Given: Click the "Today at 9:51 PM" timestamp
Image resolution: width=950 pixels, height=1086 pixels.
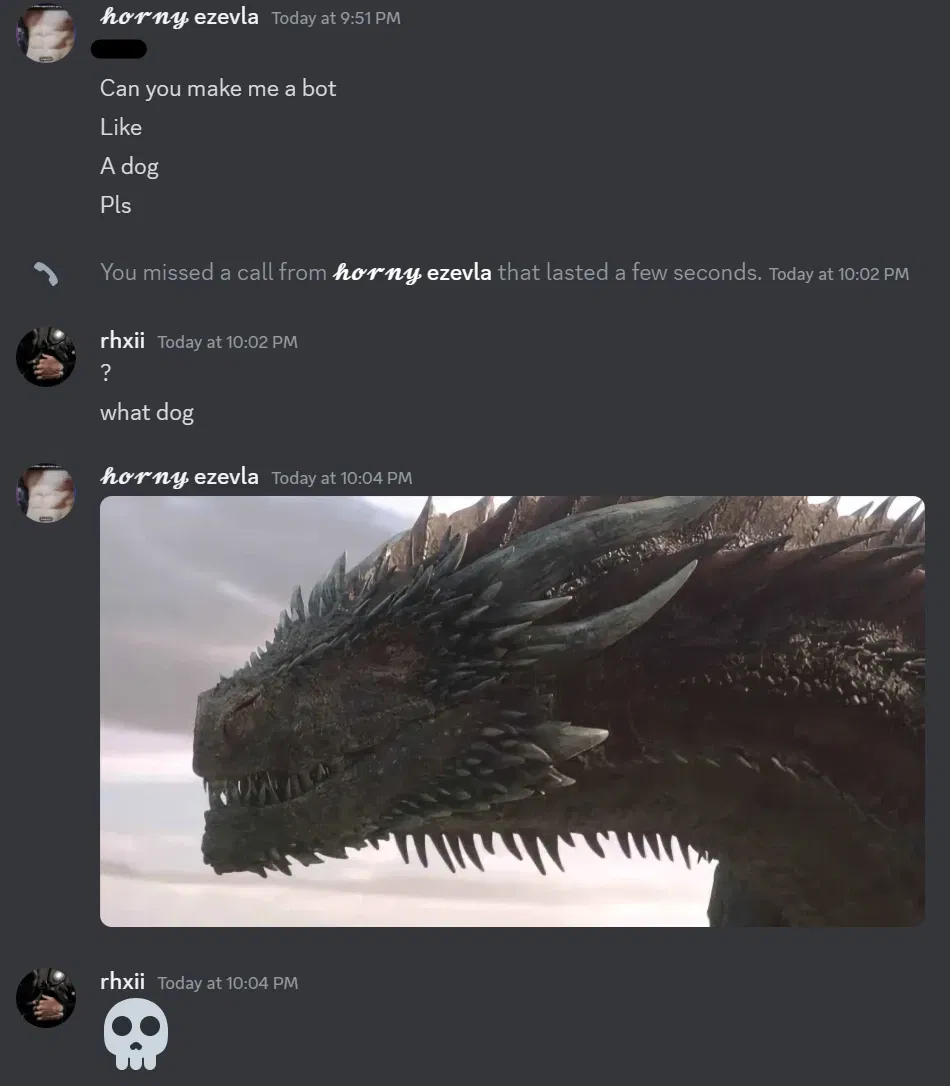Looking at the screenshot, I should (336, 18).
